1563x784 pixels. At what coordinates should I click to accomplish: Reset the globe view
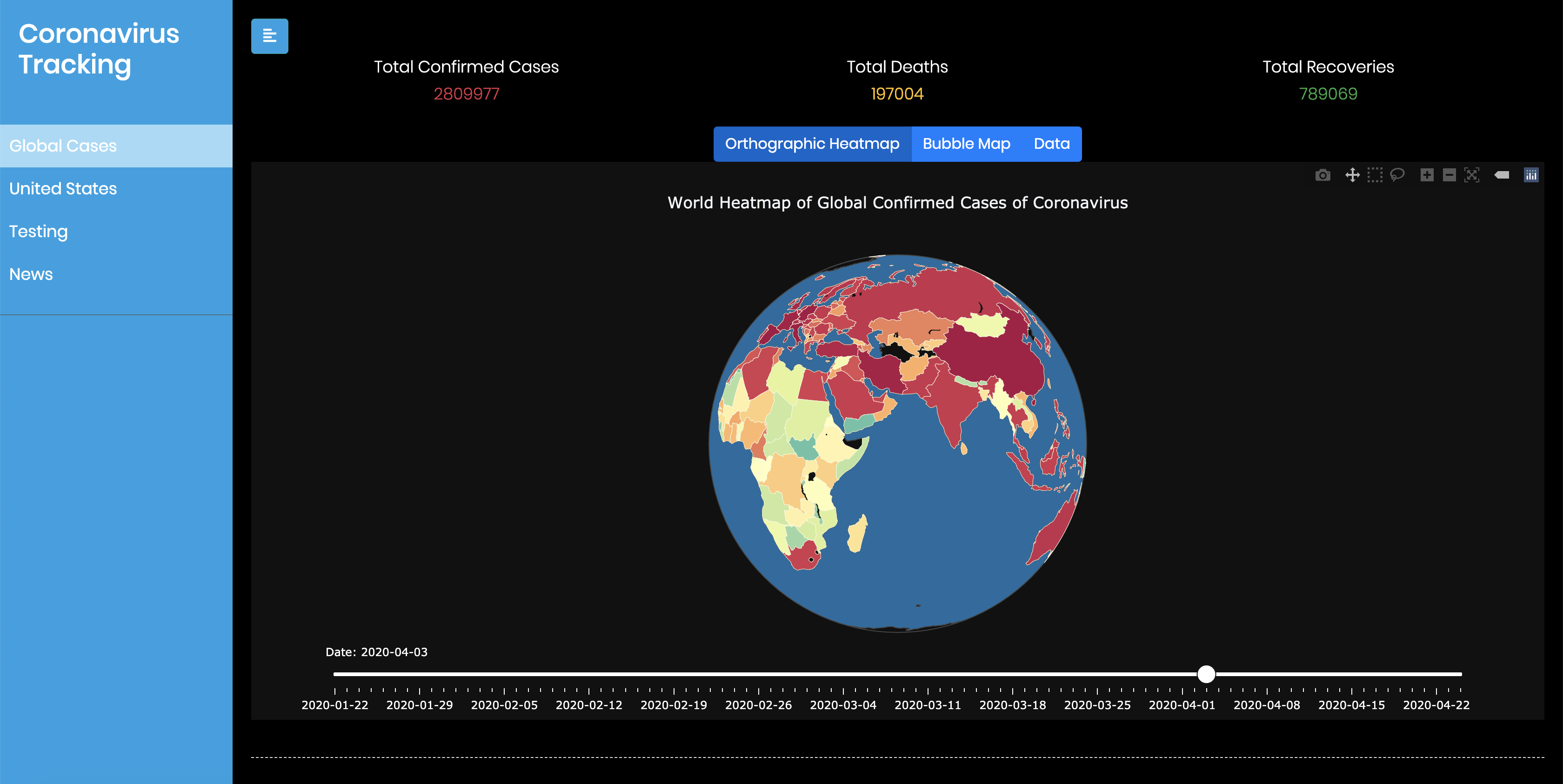tap(1472, 175)
